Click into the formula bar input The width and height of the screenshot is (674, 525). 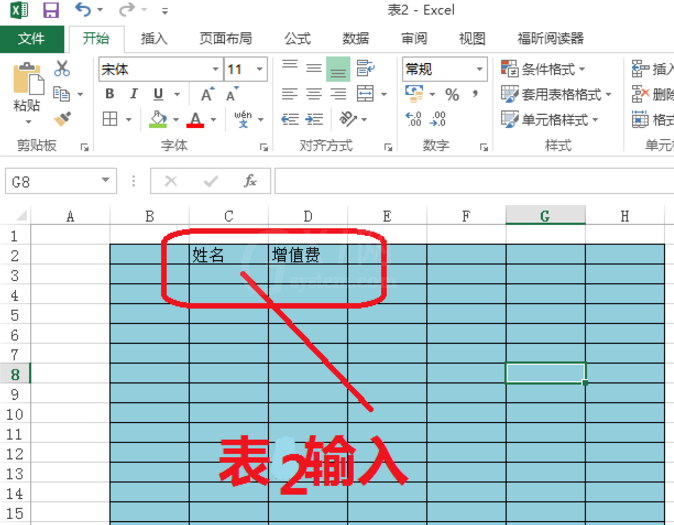(x=474, y=181)
